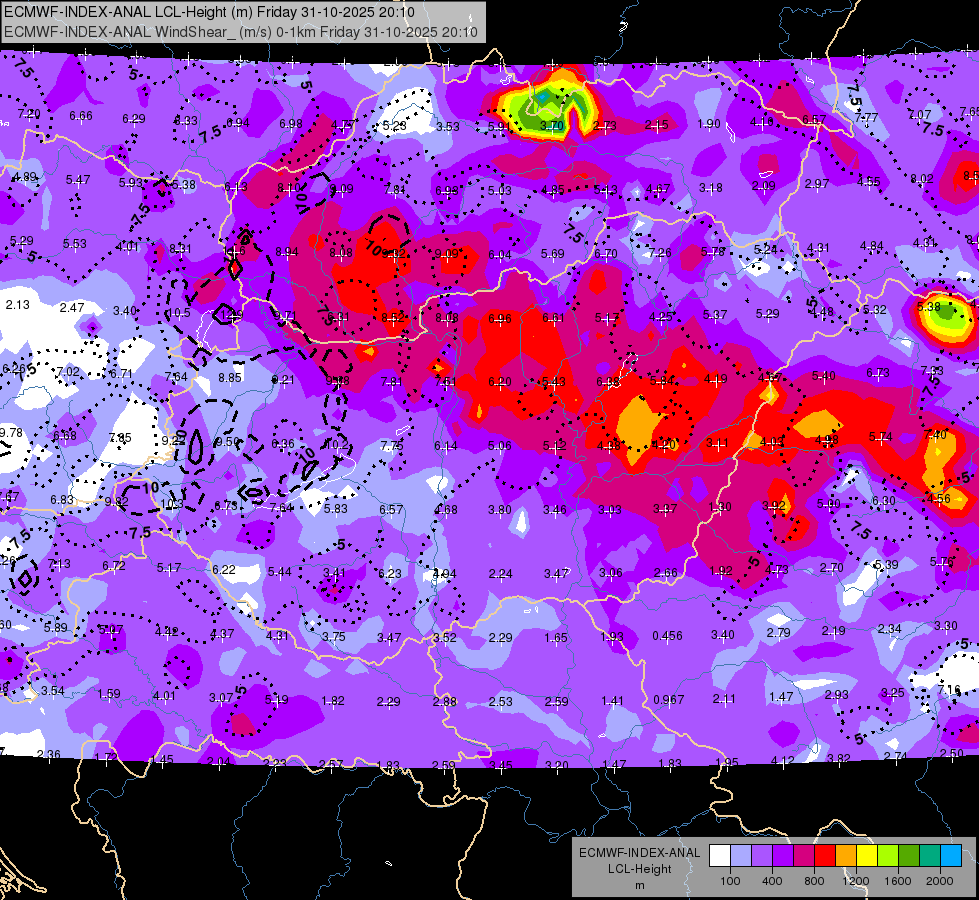Click the orange swatch in the legend colorbar
Screen dimensions: 979x900
846,856
